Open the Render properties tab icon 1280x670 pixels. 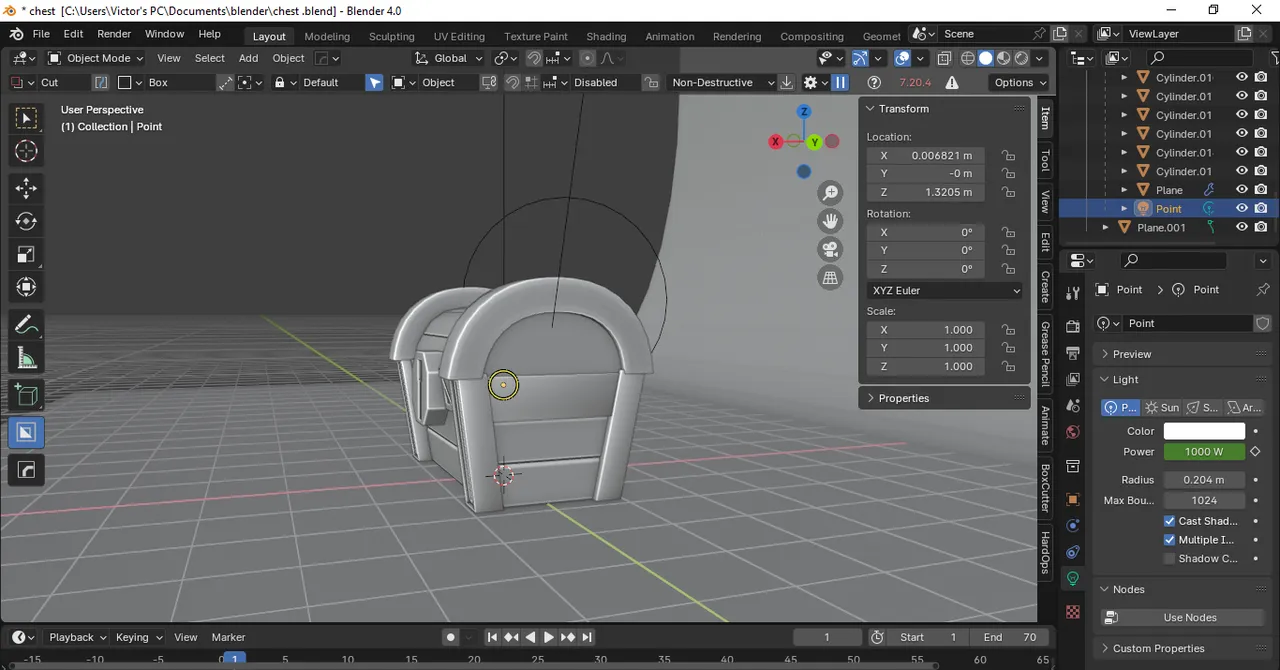[x=1073, y=327]
